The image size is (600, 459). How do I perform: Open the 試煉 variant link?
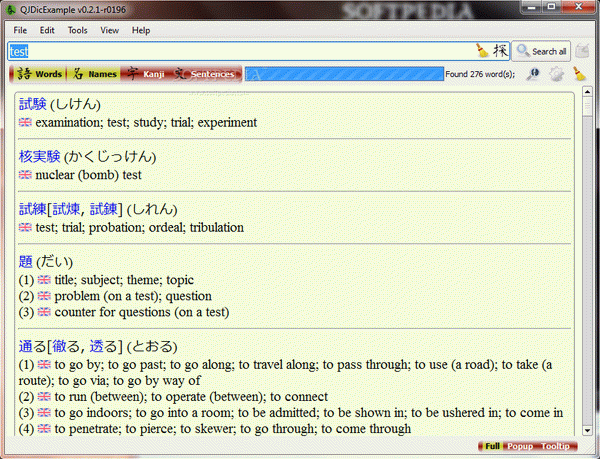point(66,209)
